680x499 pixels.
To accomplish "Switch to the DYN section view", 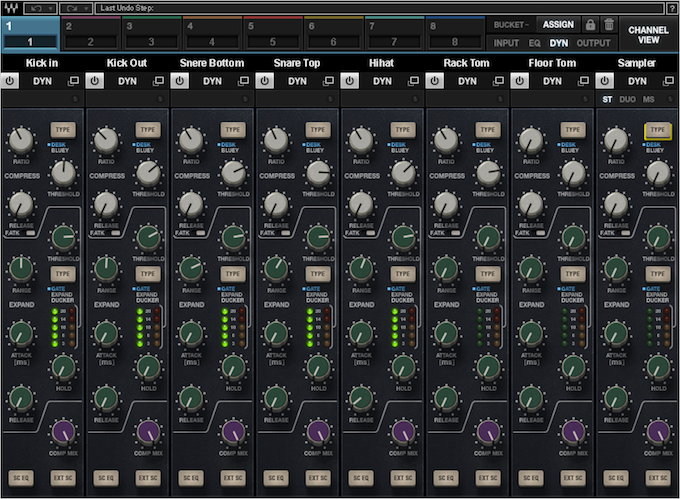I will click(x=559, y=43).
